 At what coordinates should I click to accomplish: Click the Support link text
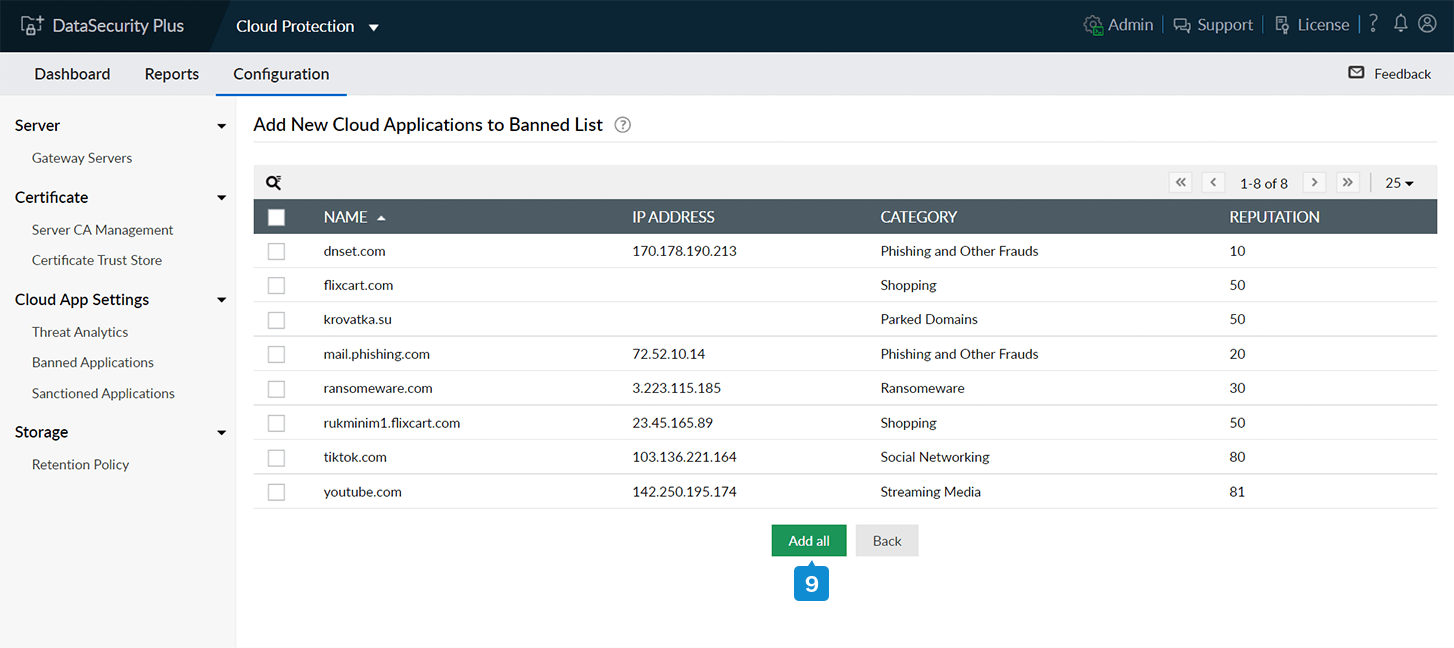(x=1225, y=25)
